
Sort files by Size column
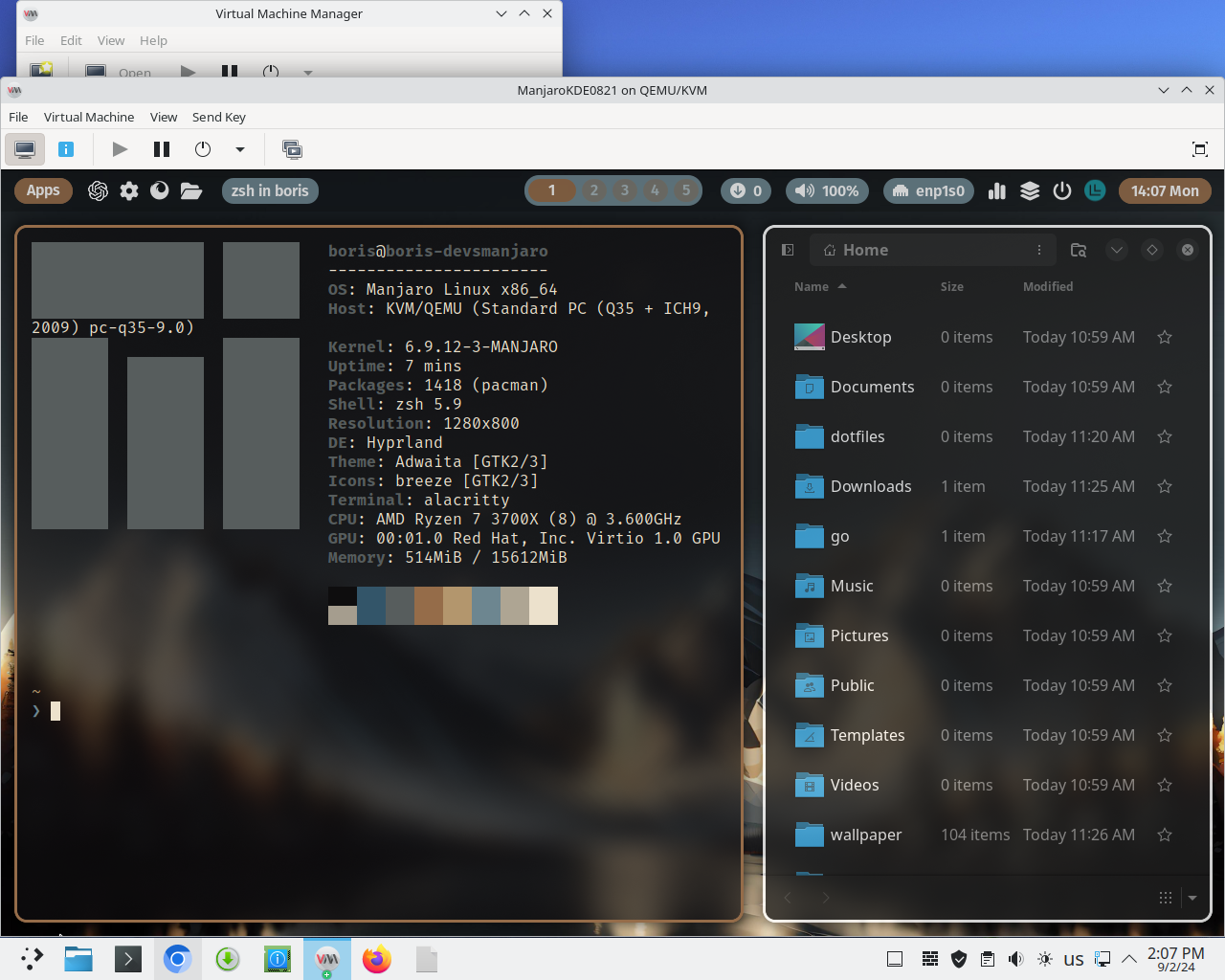pos(952,286)
